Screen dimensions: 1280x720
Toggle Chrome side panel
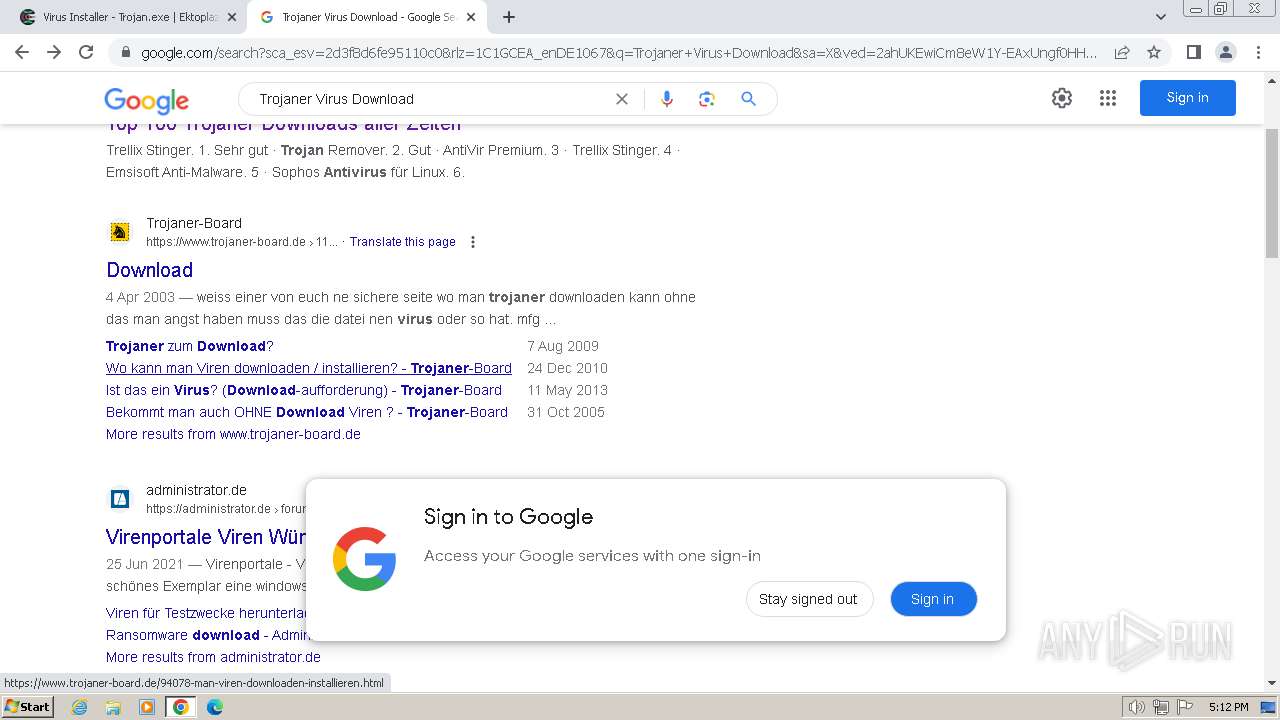[1193, 52]
